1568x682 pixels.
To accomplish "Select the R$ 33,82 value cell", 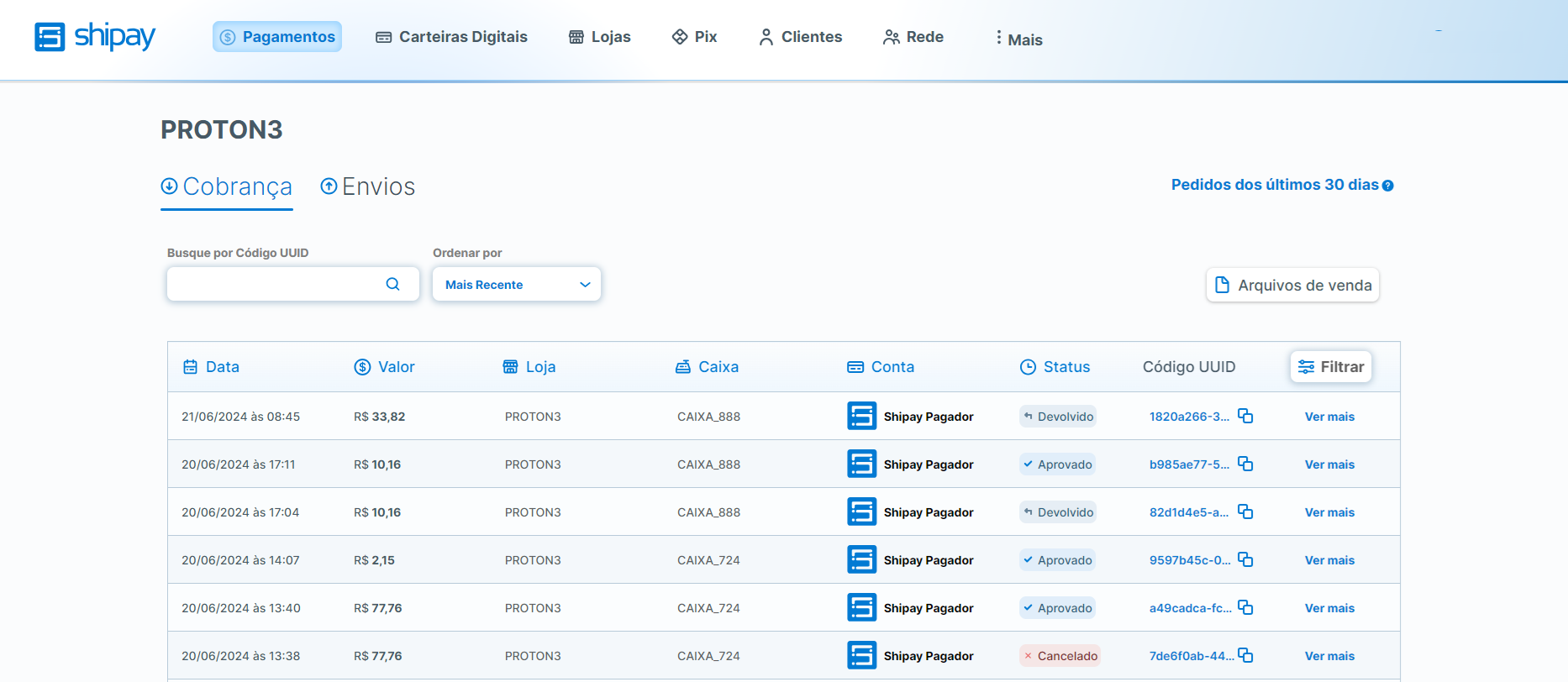I will (x=379, y=417).
